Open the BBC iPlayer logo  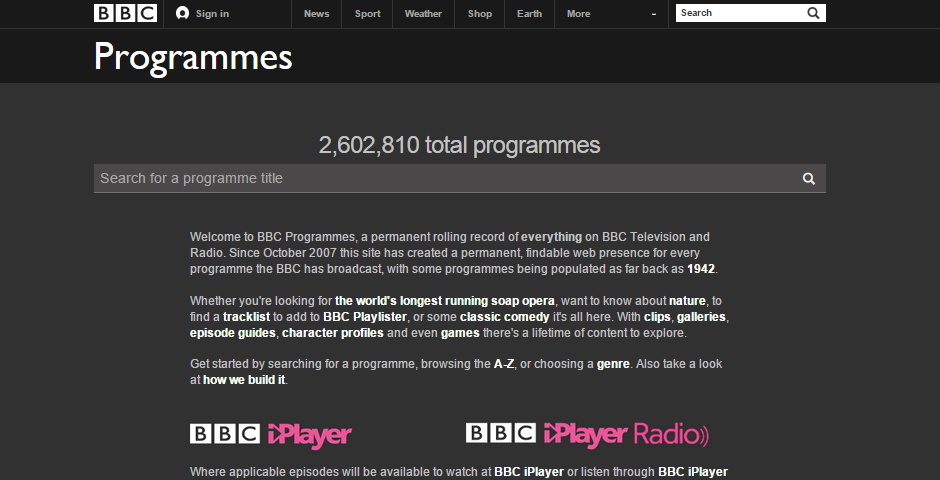pos(271,434)
